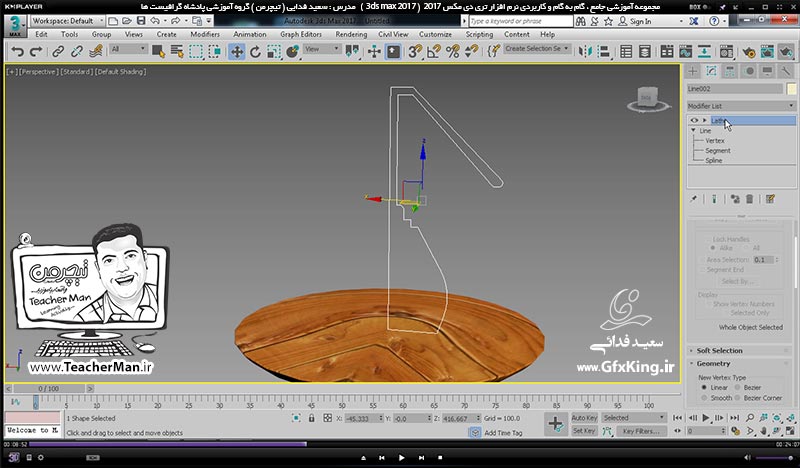Select the Smooth vertex type radio

point(704,398)
